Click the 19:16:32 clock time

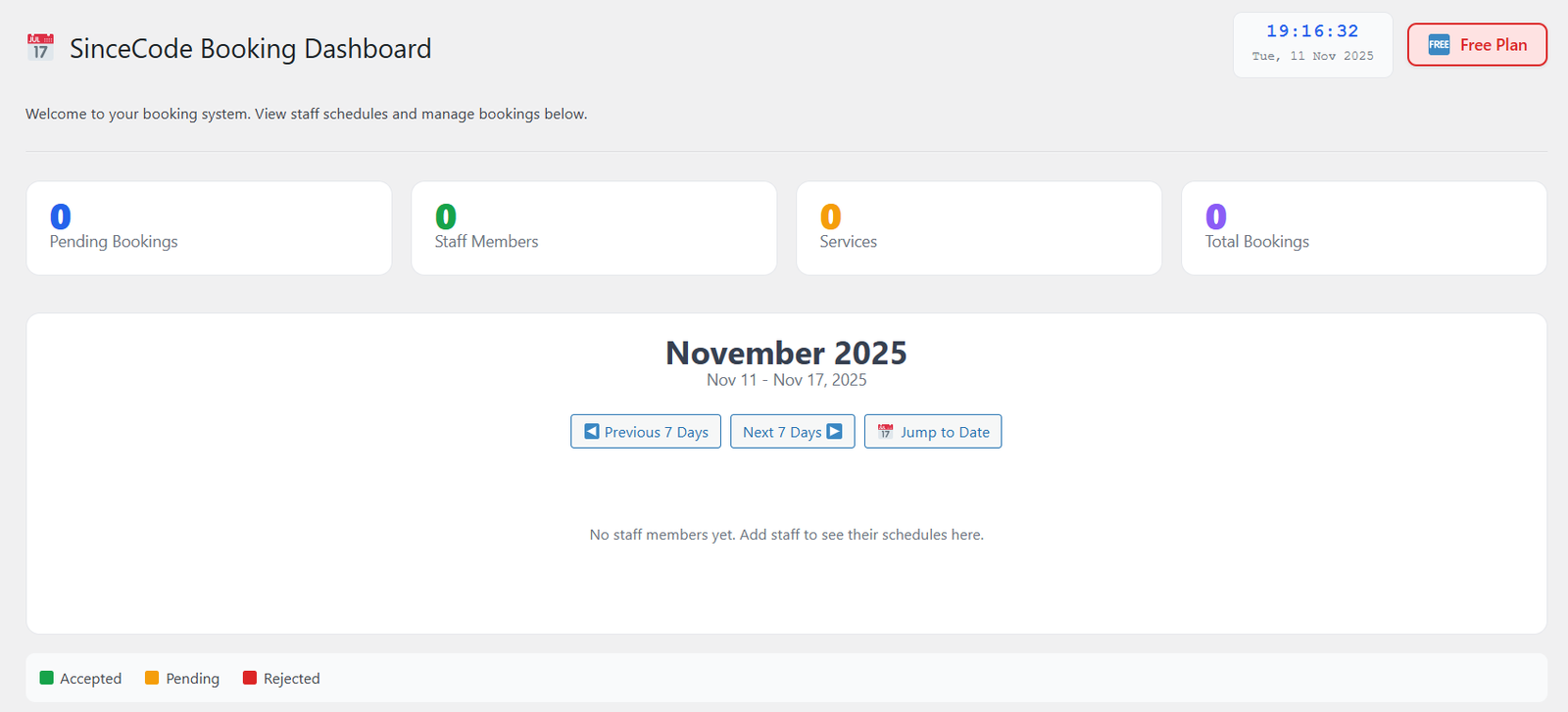[1312, 31]
